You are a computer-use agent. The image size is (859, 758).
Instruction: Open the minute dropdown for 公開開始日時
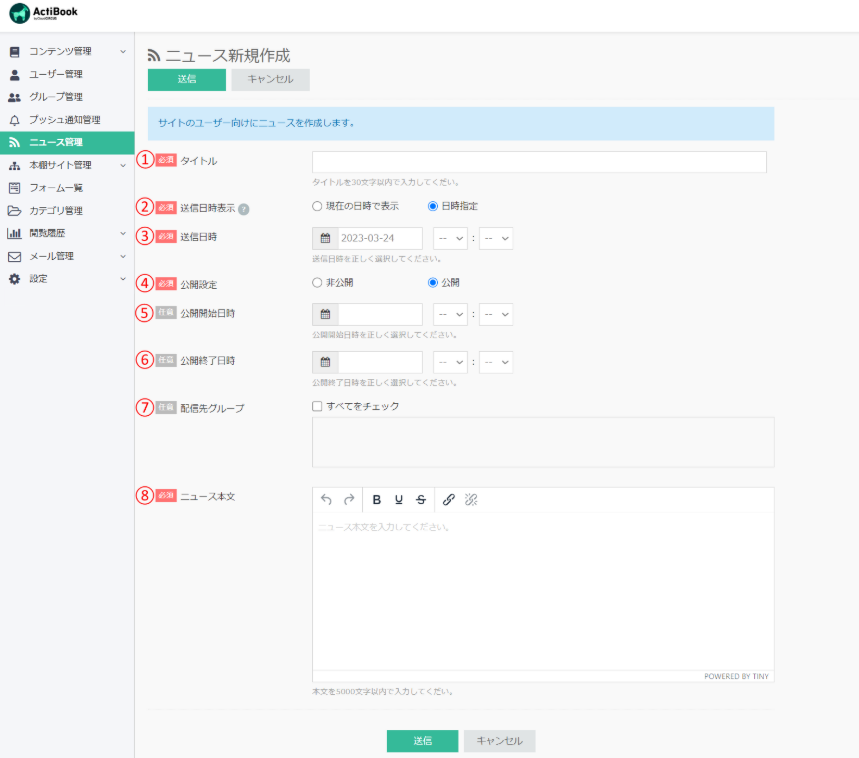coord(496,314)
